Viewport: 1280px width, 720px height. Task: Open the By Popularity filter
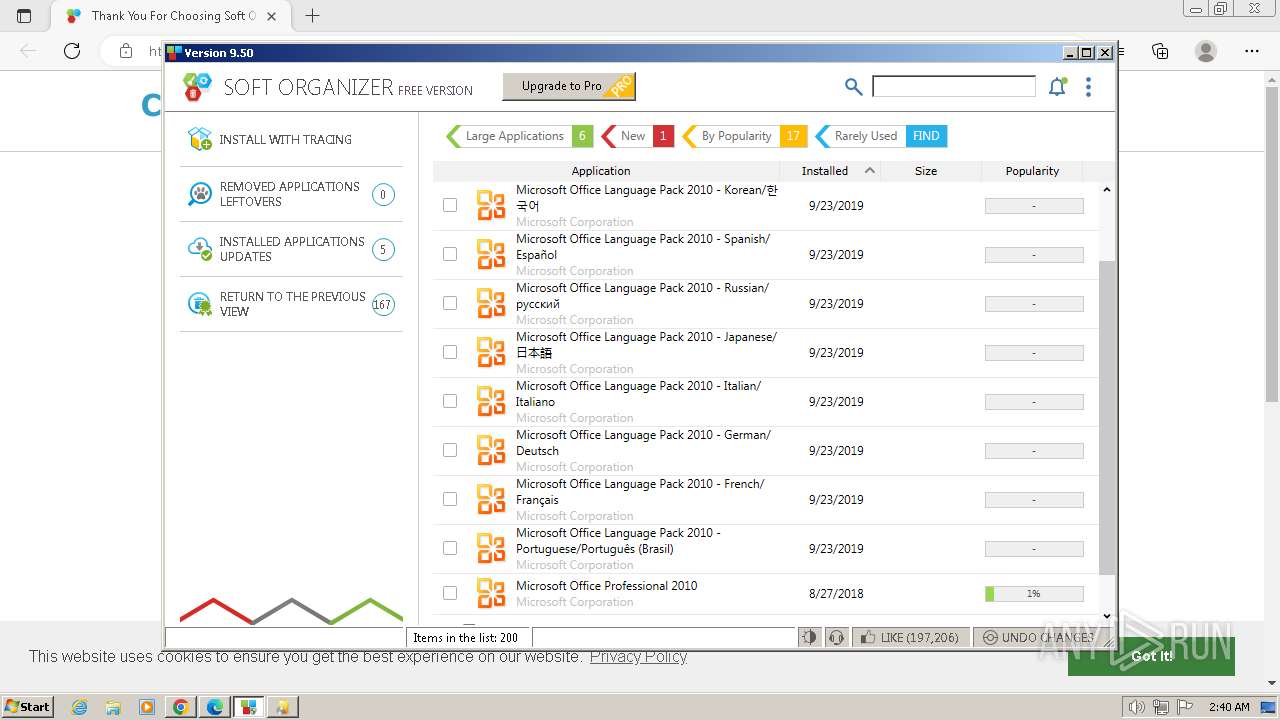click(744, 136)
